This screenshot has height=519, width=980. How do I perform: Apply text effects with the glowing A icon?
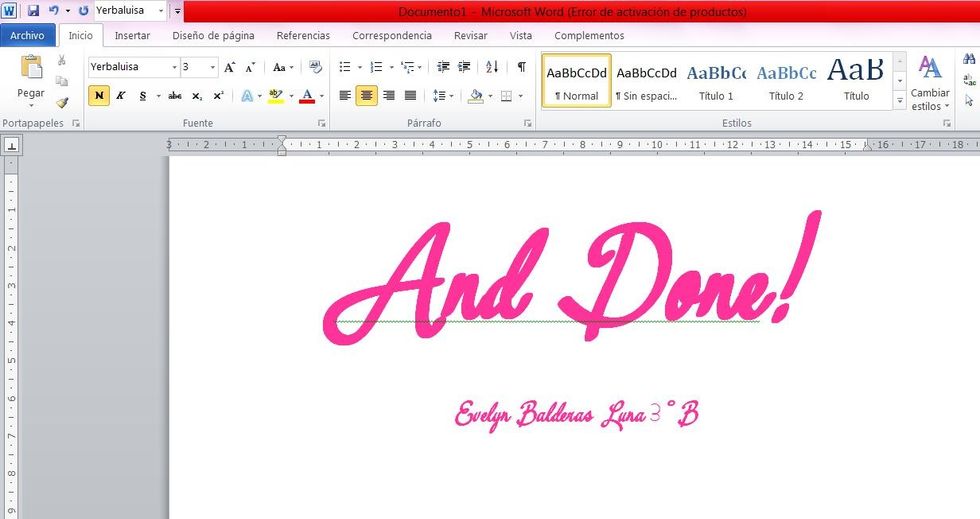248,96
